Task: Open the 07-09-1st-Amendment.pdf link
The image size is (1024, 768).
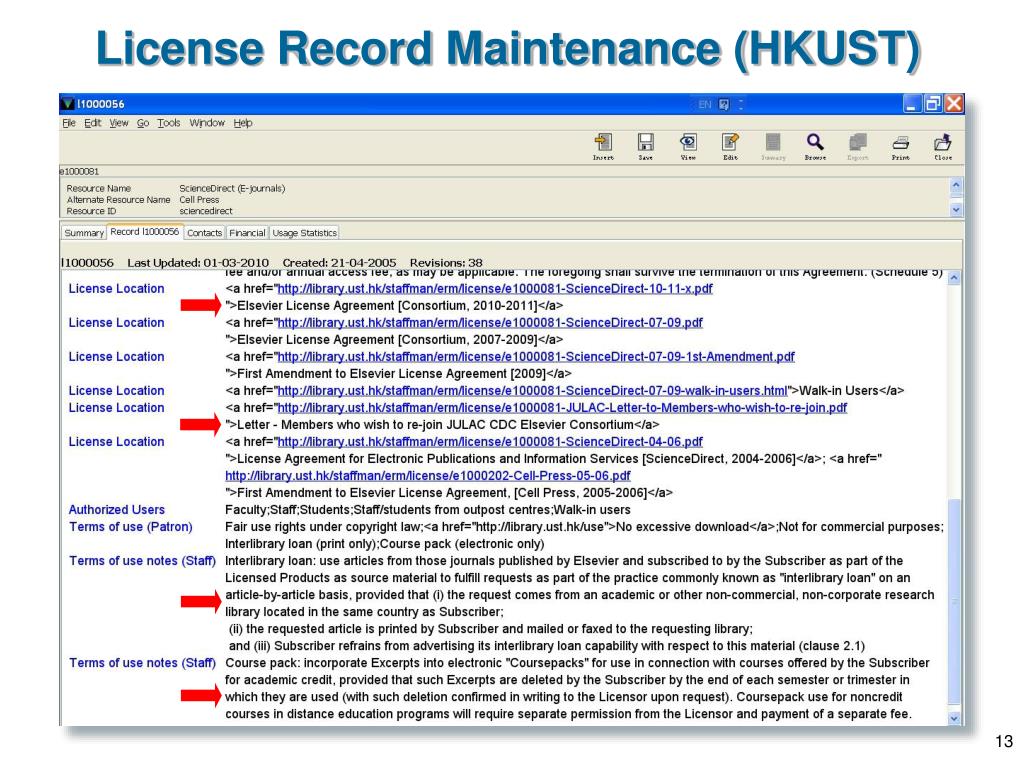Action: [x=536, y=357]
